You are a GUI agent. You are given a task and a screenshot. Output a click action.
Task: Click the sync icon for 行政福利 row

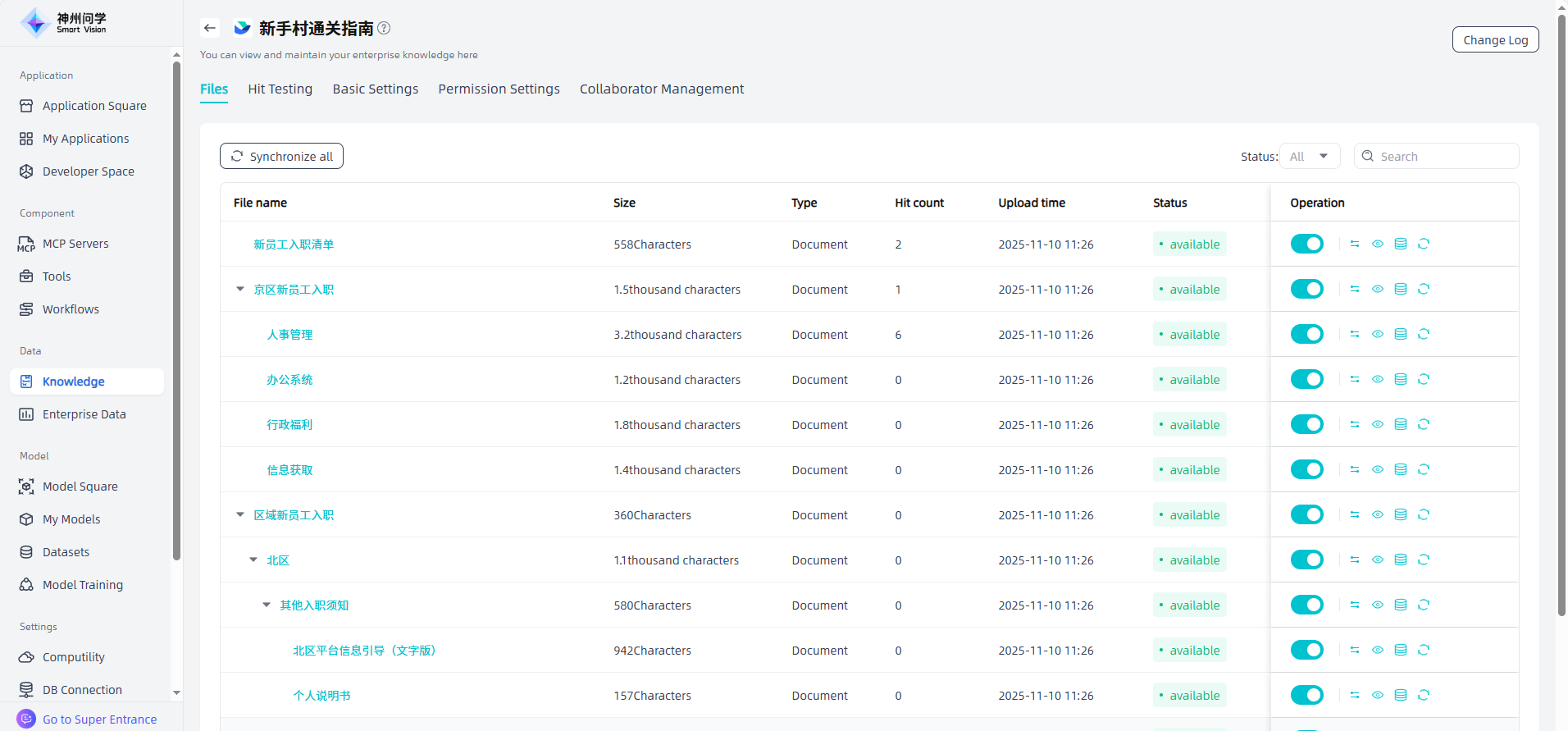pos(1424,424)
